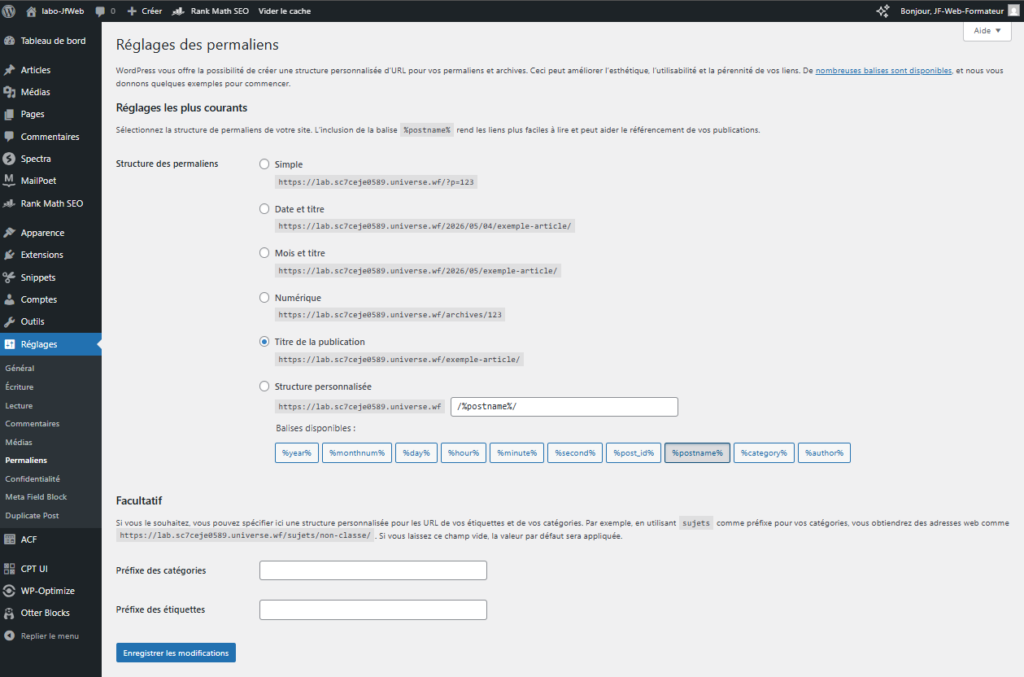Screen dimensions: 1024x677
Task: Click the WordPress logo icon in admin bar
Action: click(8, 11)
